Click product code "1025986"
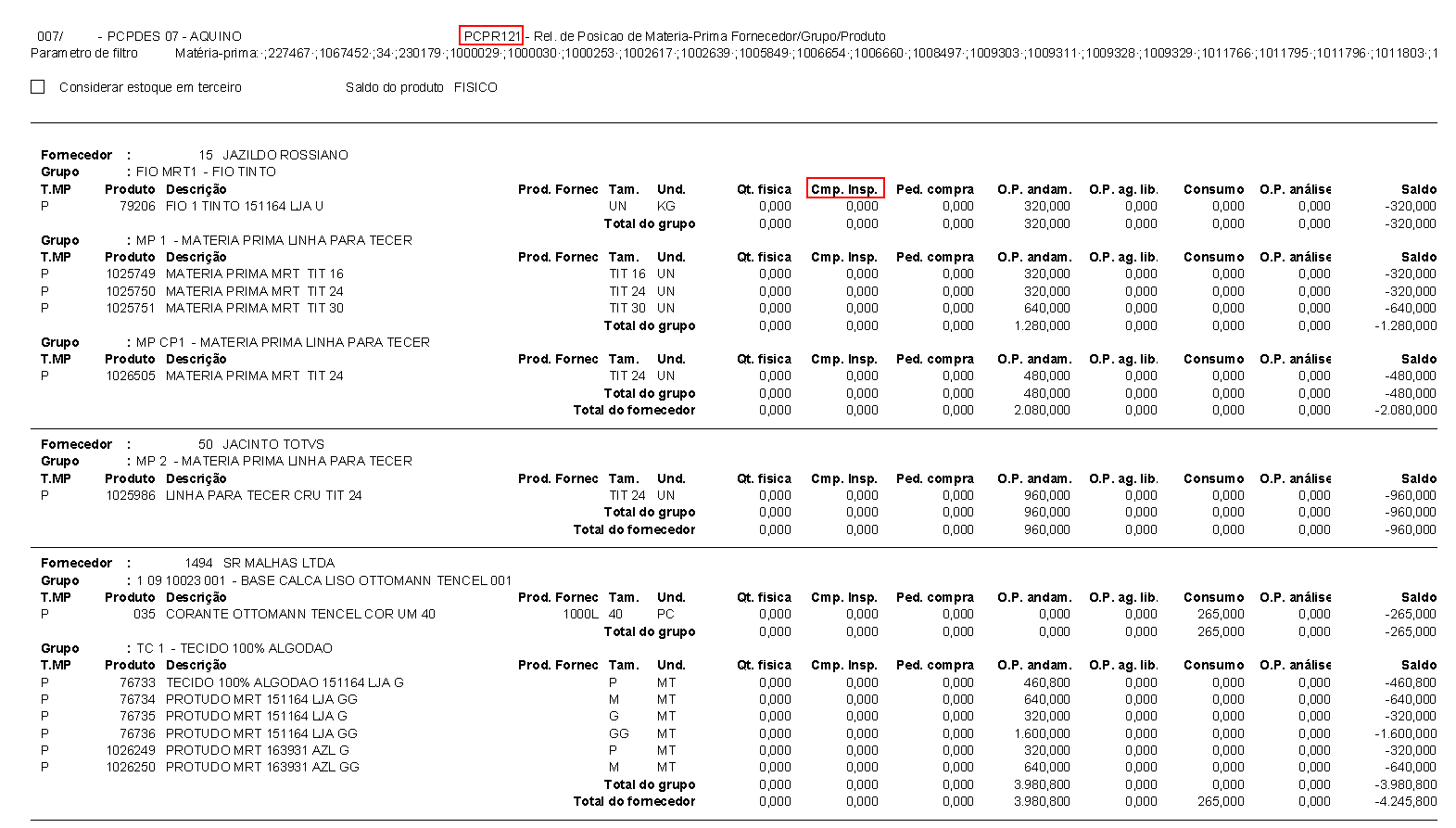This screenshot has height=828, width=1456. pos(131,495)
